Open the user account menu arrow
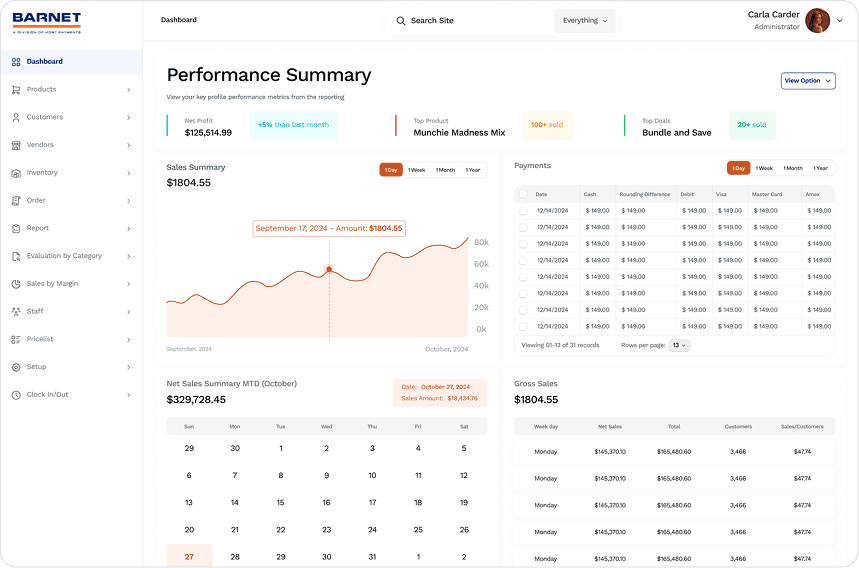The height and width of the screenshot is (568, 859). (840, 21)
